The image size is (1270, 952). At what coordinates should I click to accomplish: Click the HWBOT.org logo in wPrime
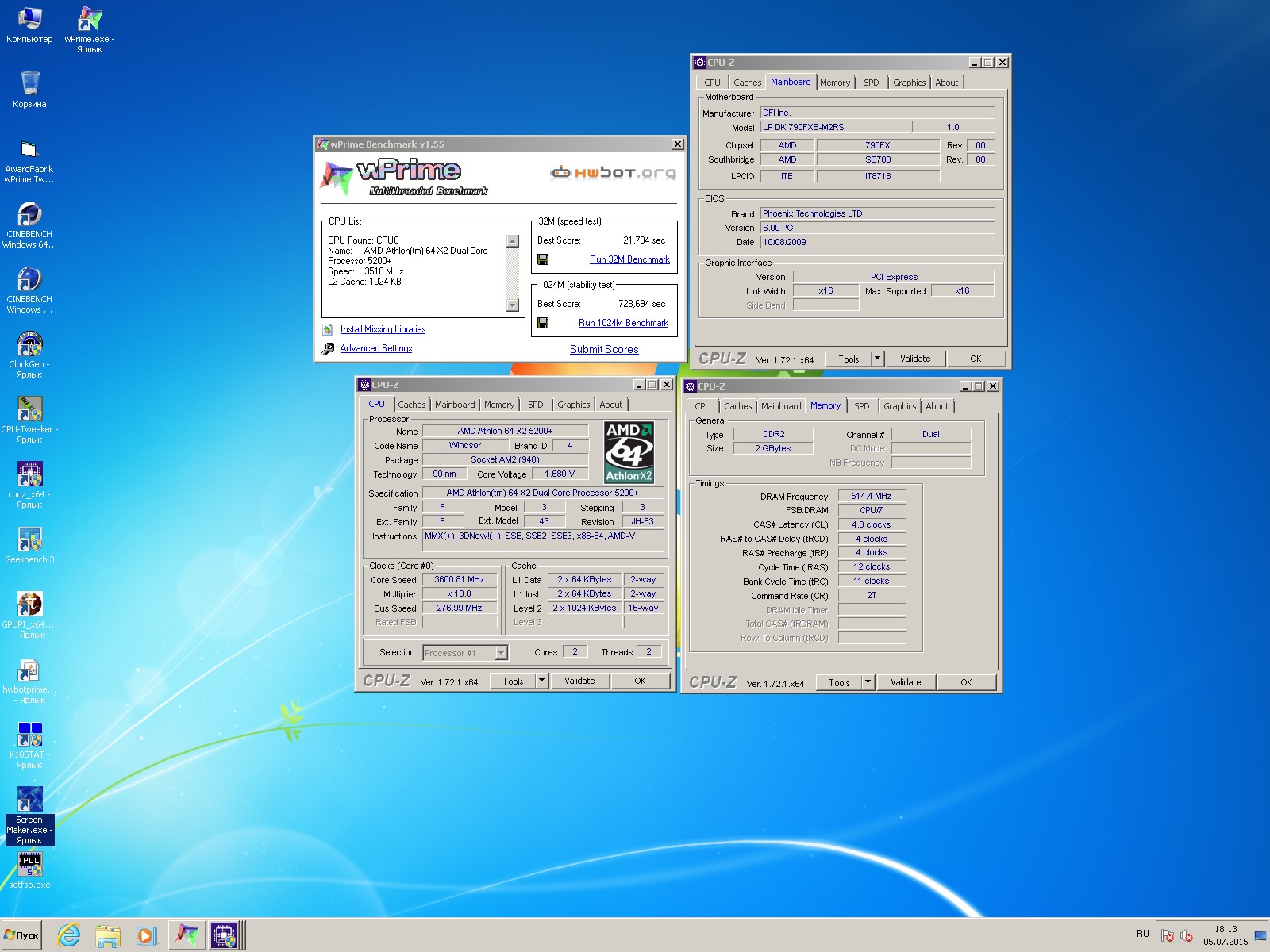pos(614,172)
